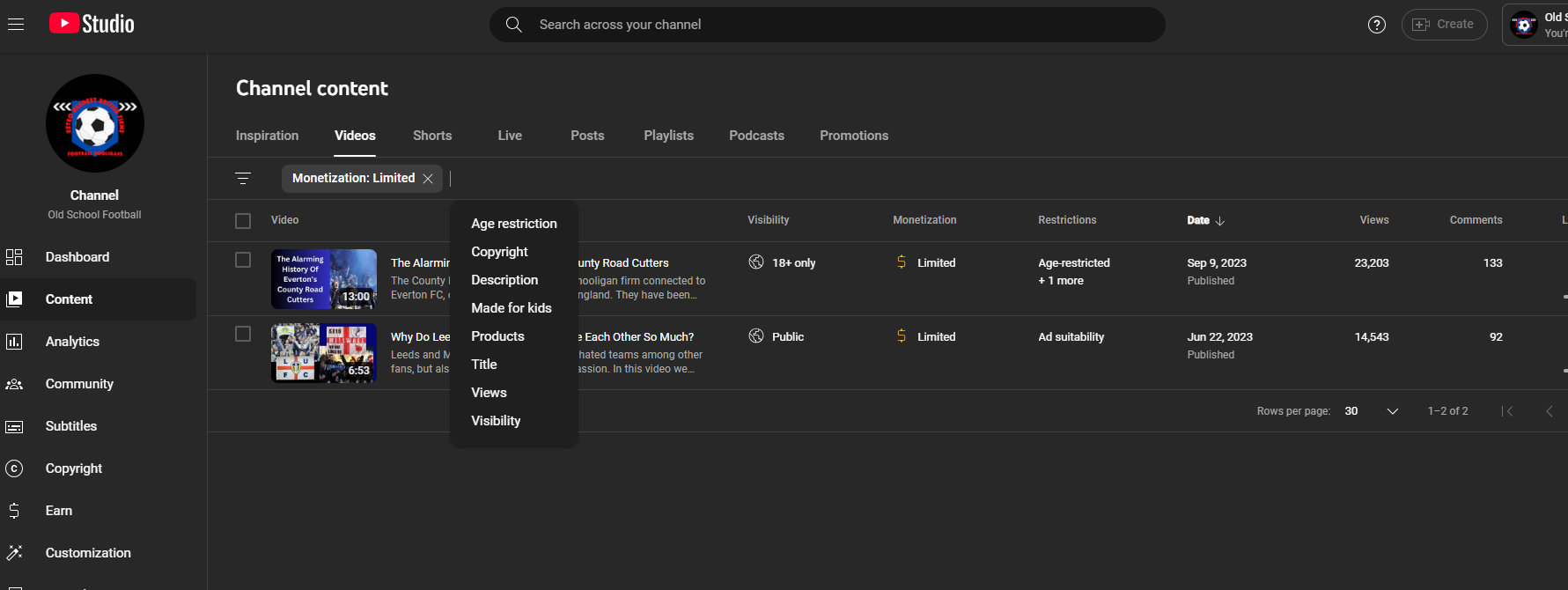1568x590 pixels.
Task: Open the account avatar menu
Action: (x=1524, y=25)
